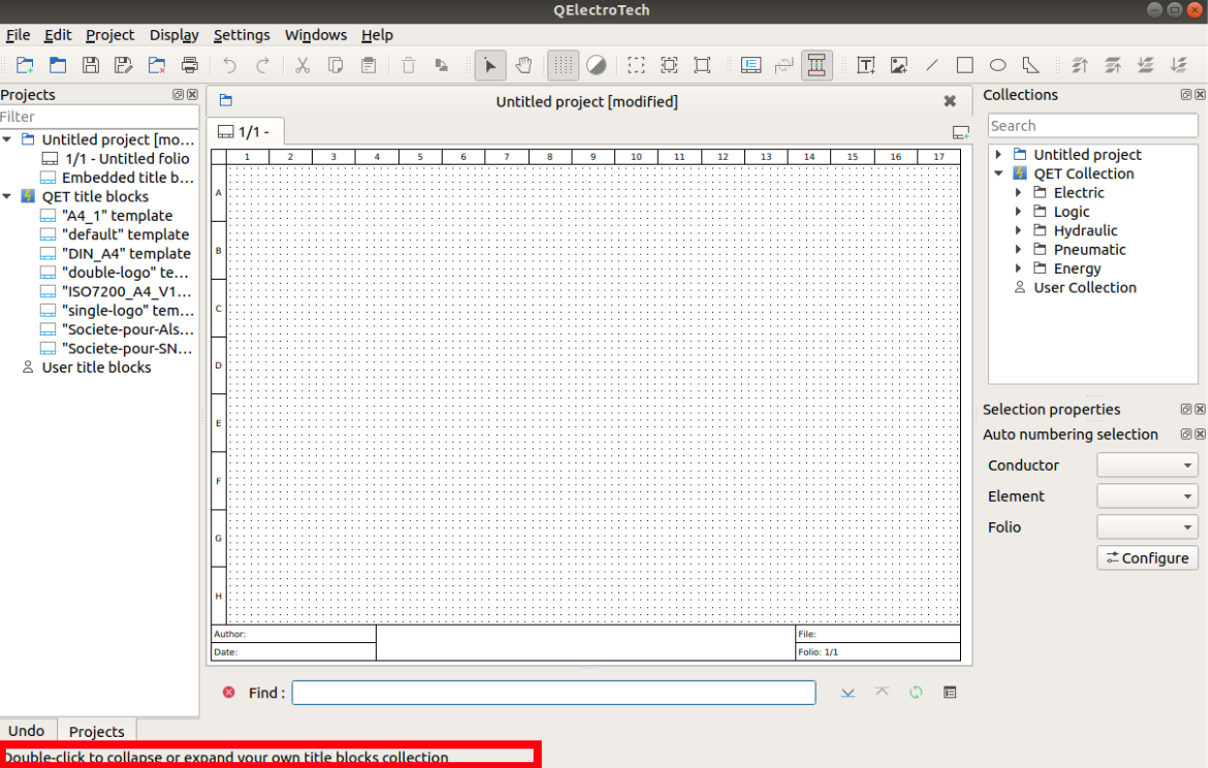Select the rectangle drawing tool
The height and width of the screenshot is (768, 1208).
[965, 65]
